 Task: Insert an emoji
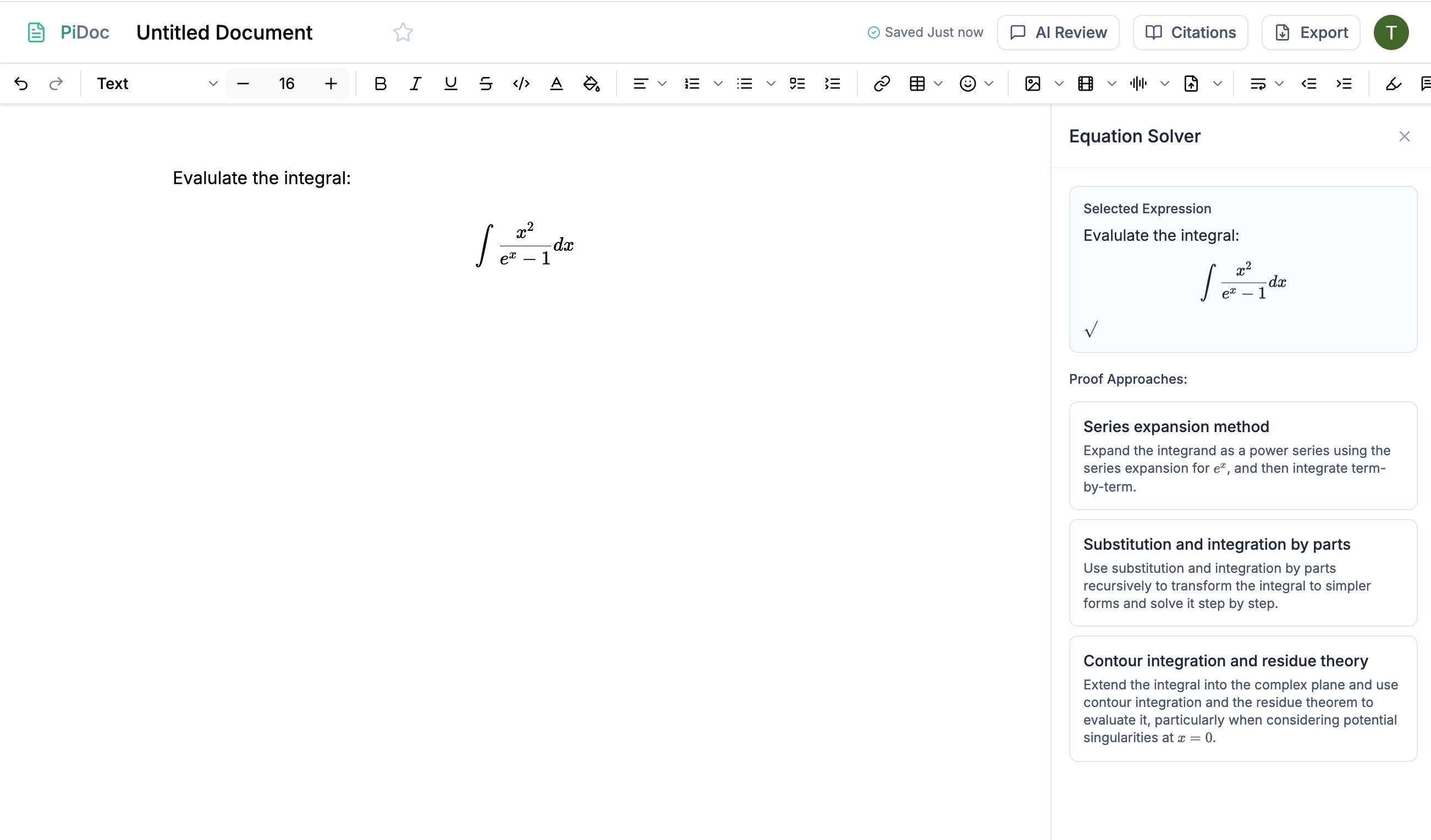point(967,84)
